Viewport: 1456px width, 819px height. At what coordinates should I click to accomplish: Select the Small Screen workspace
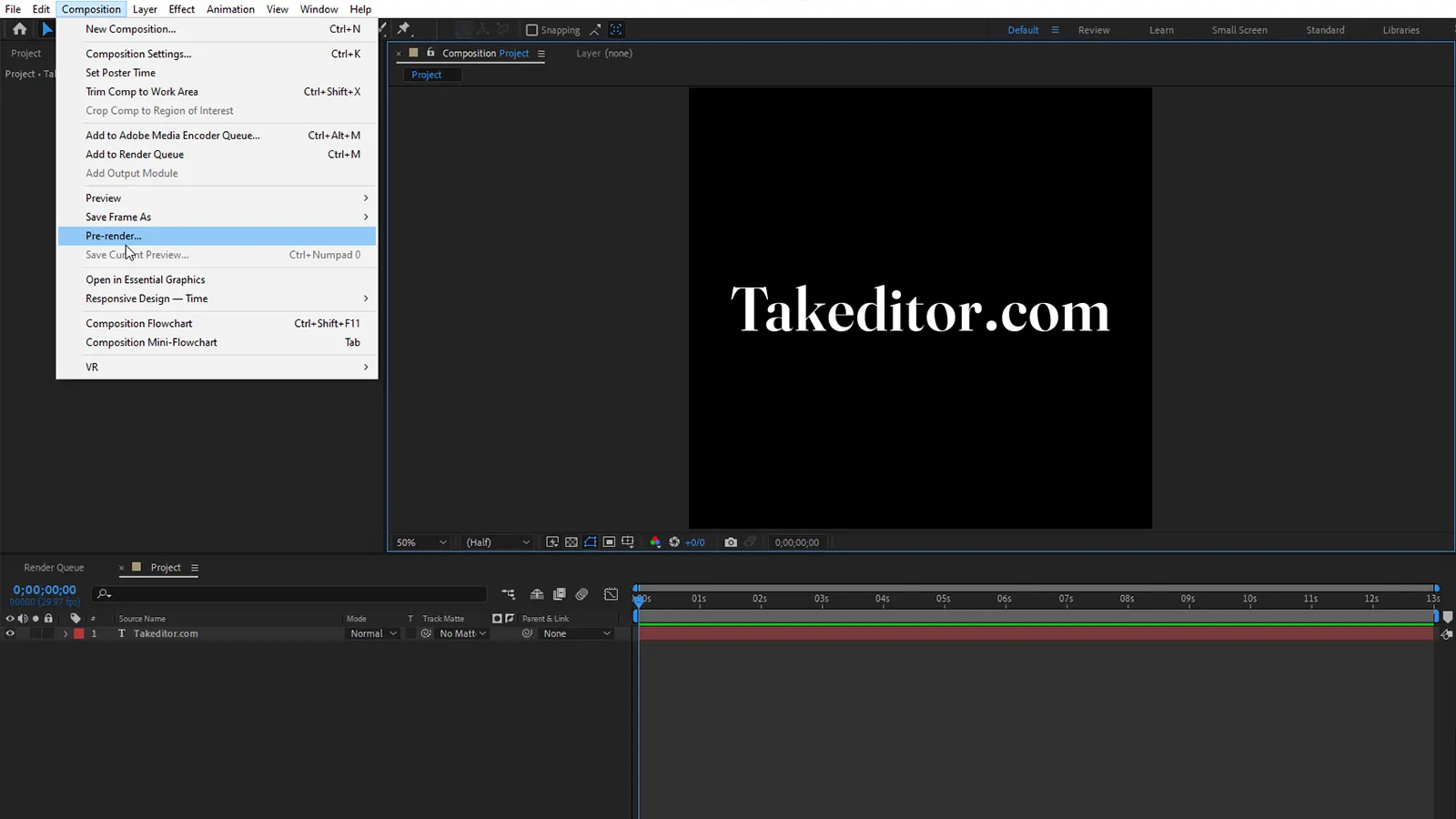1239,30
